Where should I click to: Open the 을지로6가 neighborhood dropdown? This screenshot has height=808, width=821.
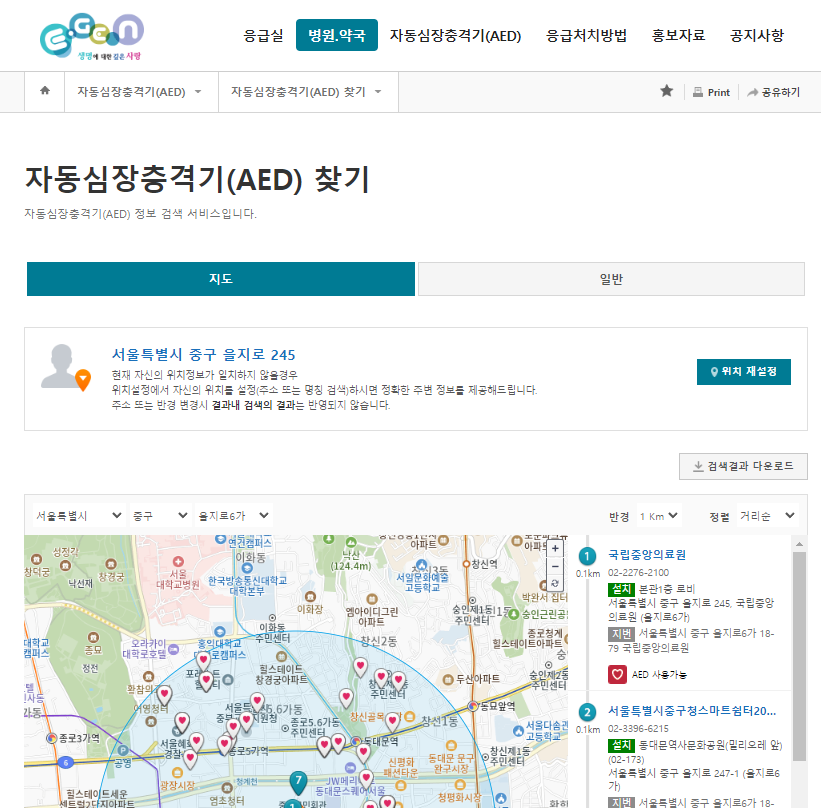click(234, 516)
